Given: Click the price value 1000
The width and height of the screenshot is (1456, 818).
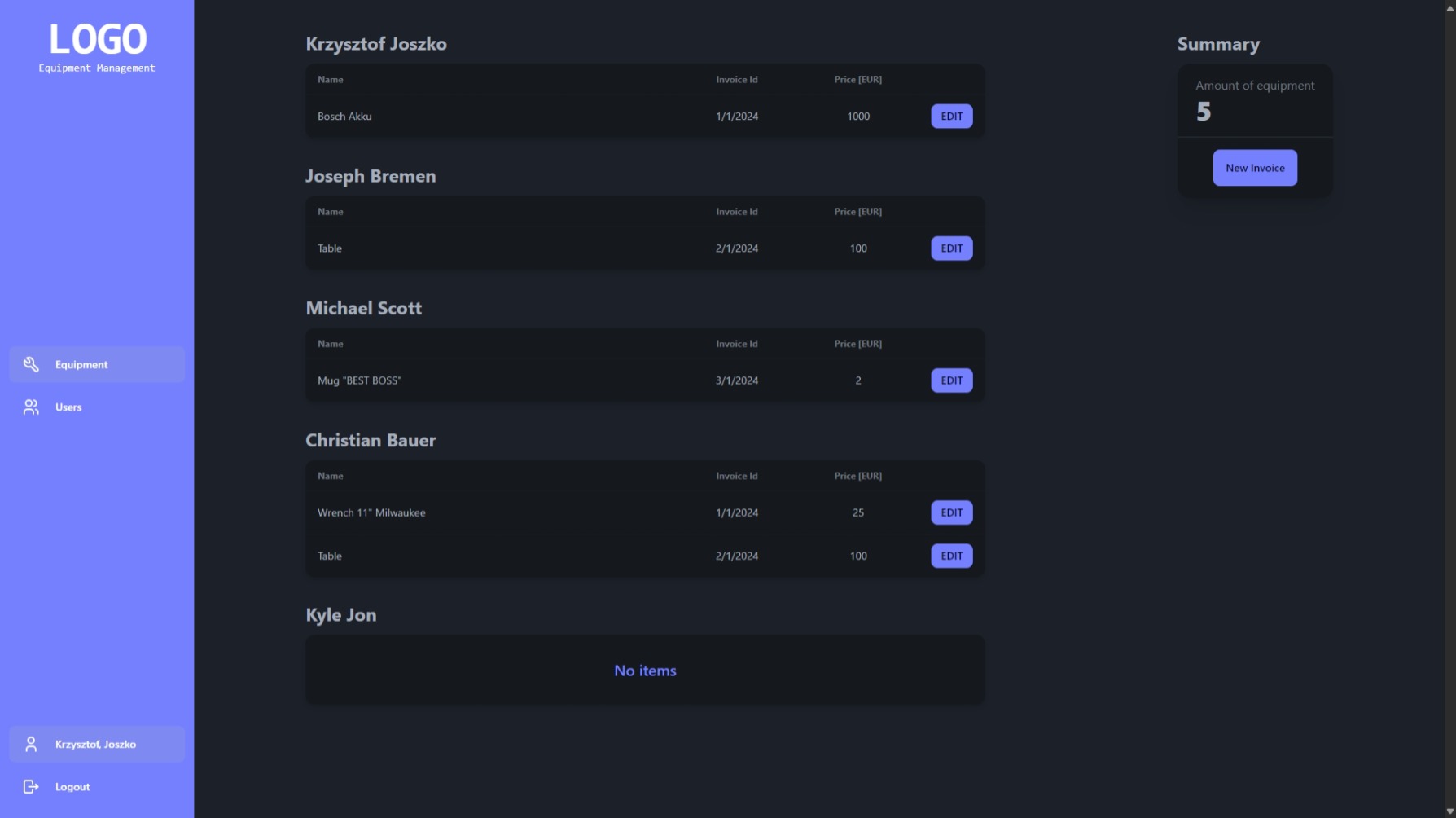Looking at the screenshot, I should tap(858, 117).
